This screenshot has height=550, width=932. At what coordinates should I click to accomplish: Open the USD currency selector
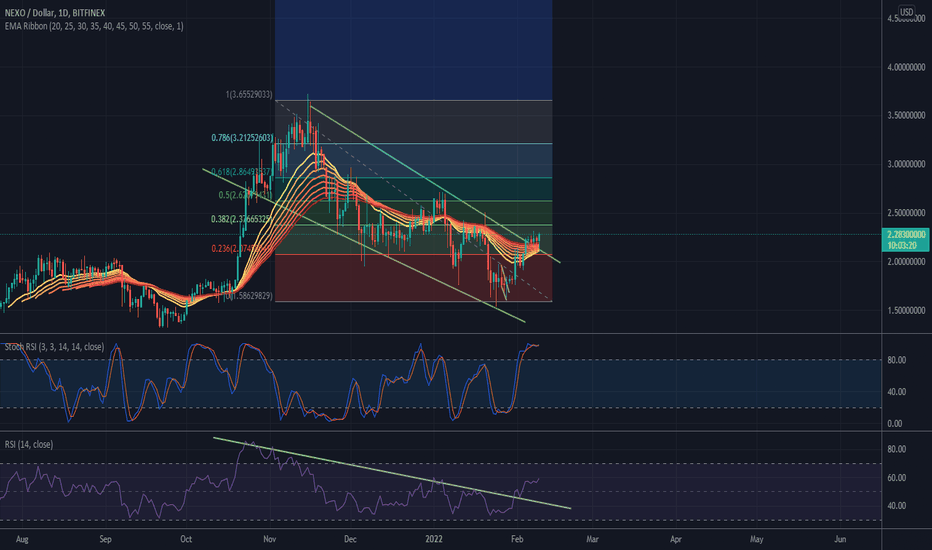(907, 12)
